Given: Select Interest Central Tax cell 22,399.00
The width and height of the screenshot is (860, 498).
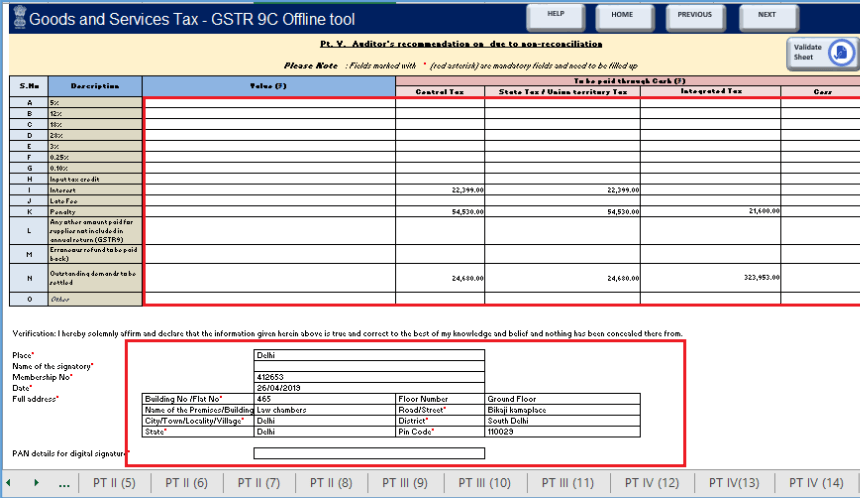Looking at the screenshot, I should [x=440, y=190].
